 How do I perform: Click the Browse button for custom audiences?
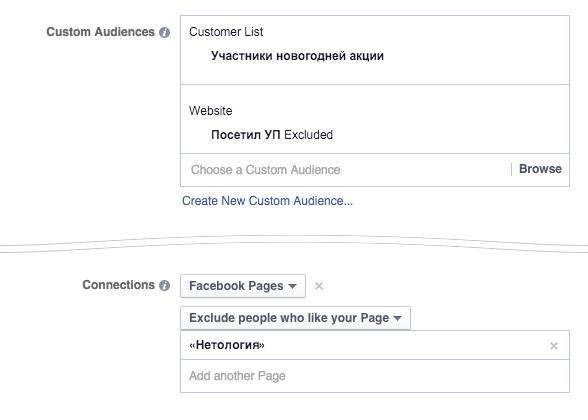[540, 169]
